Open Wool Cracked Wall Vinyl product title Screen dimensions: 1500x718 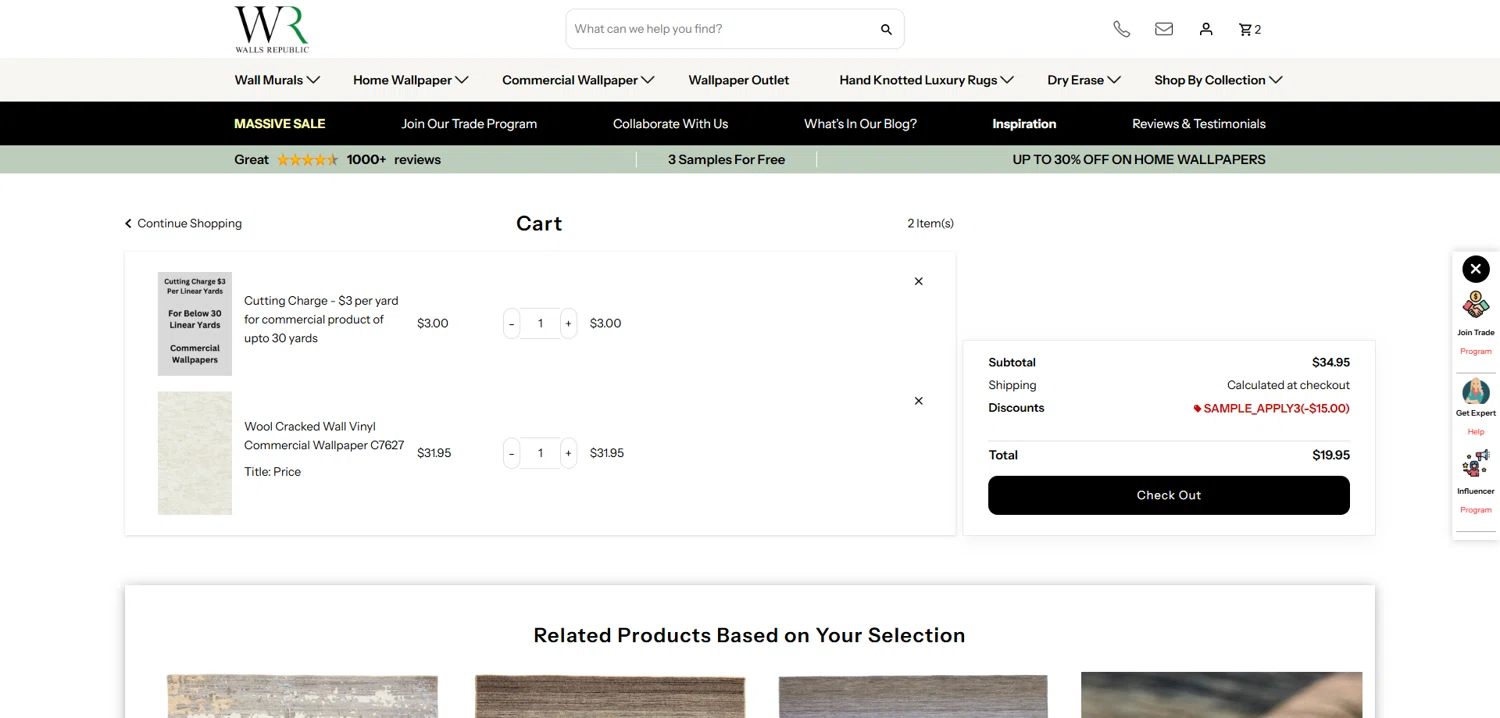[324, 436]
